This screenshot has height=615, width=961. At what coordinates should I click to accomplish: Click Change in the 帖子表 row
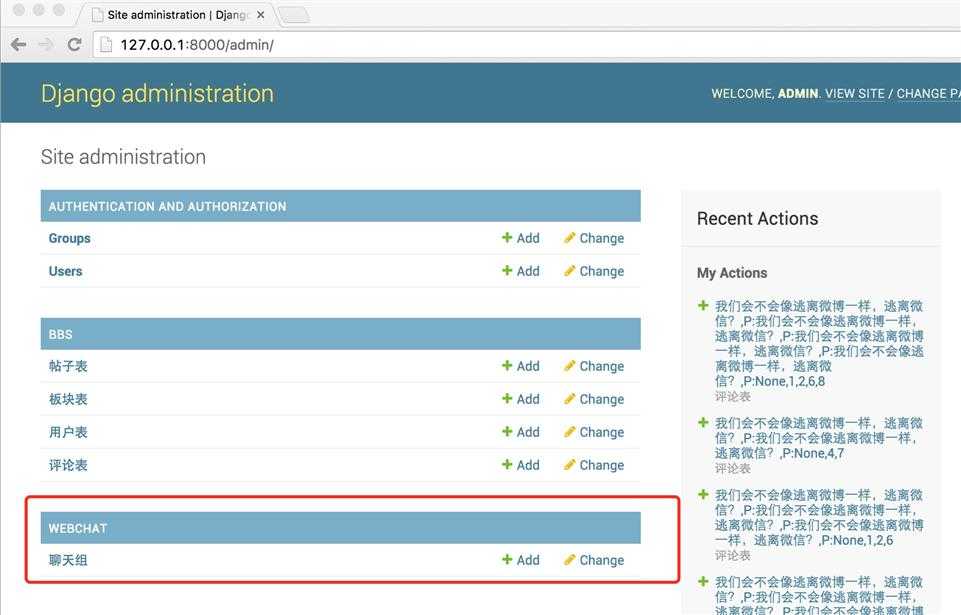(x=601, y=367)
